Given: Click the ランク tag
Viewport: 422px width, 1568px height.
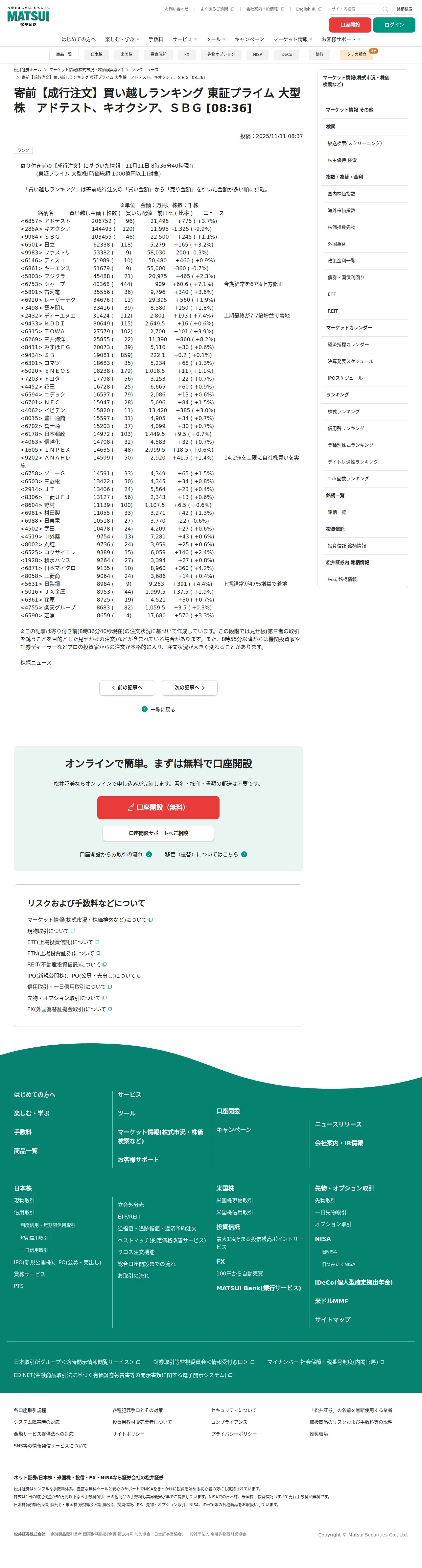Looking at the screenshot, I should tap(23, 150).
